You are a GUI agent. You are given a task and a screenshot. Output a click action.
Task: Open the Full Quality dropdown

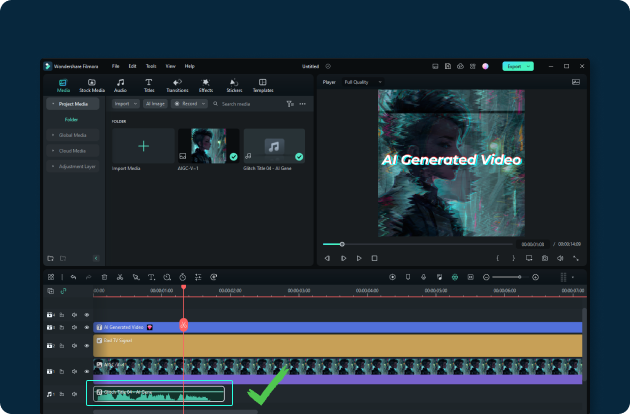coord(363,82)
